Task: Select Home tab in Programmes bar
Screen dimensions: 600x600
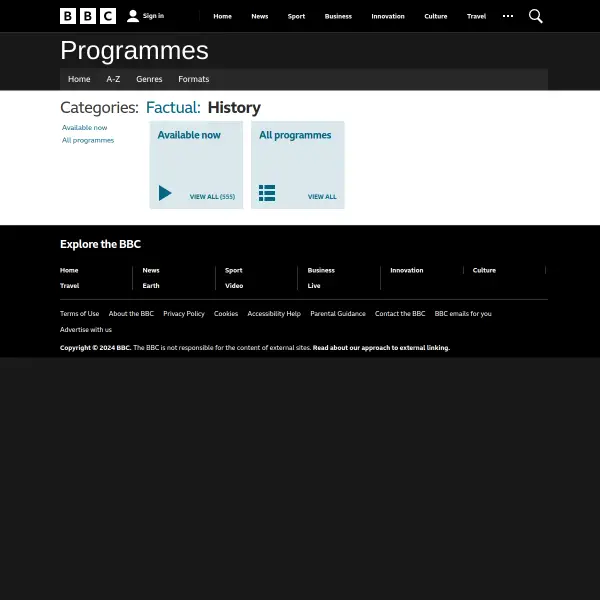Action: tap(79, 79)
